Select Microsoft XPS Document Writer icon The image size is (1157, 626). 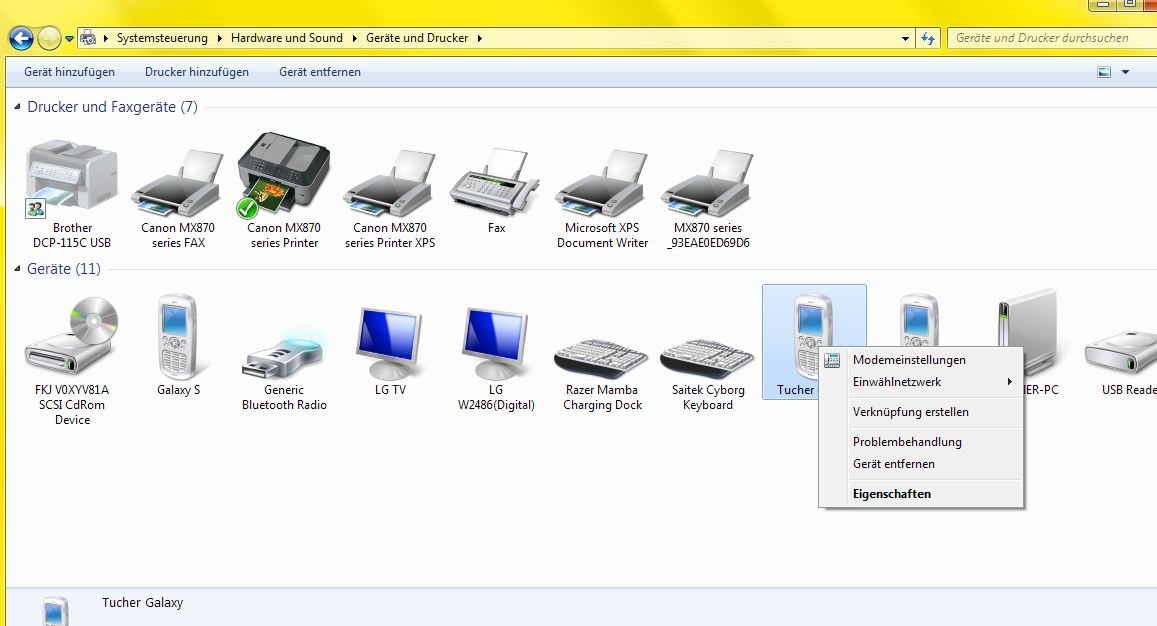602,182
